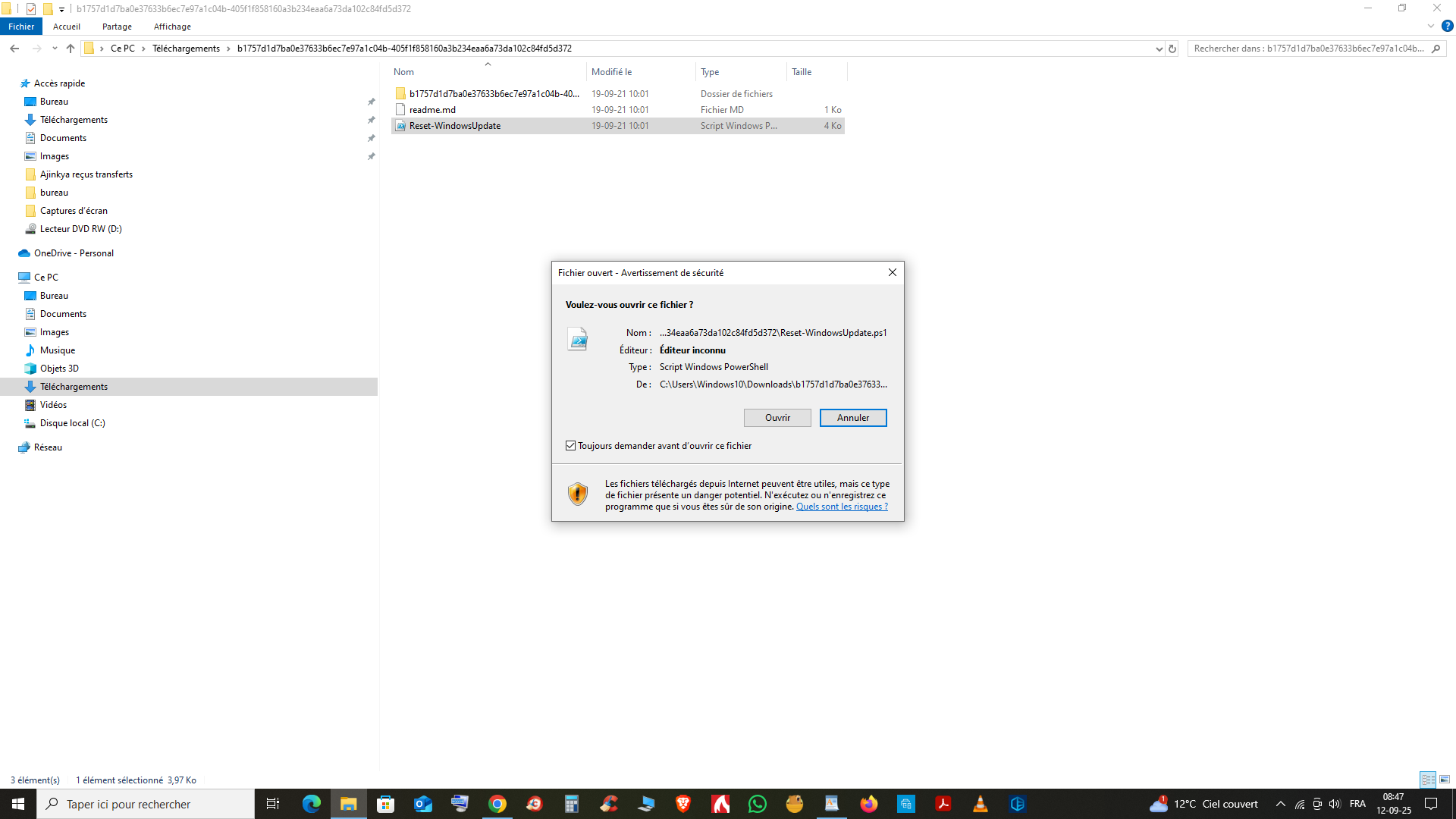Click the back navigation arrow

pyautogui.click(x=14, y=49)
